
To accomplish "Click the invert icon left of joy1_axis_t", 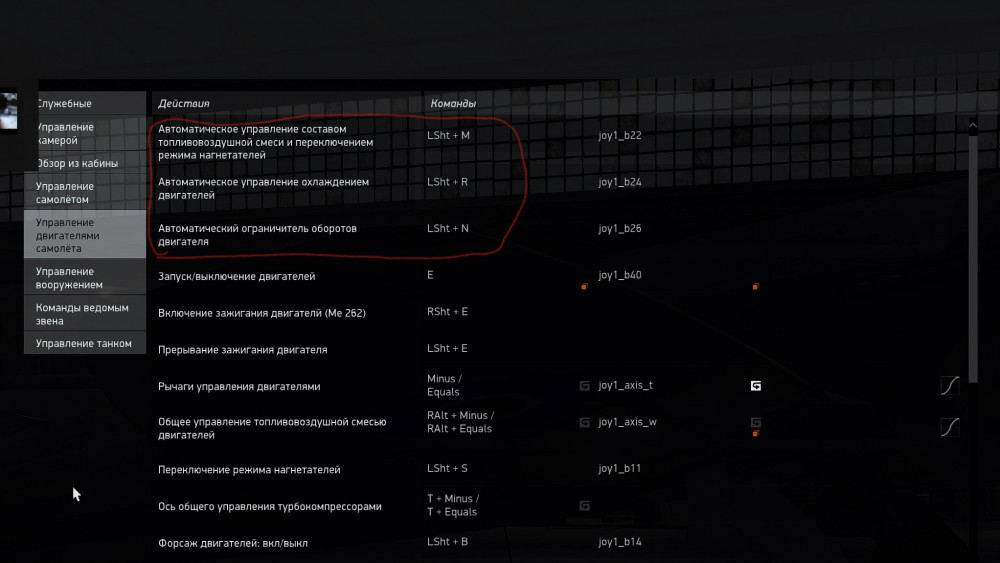I will tap(584, 385).
